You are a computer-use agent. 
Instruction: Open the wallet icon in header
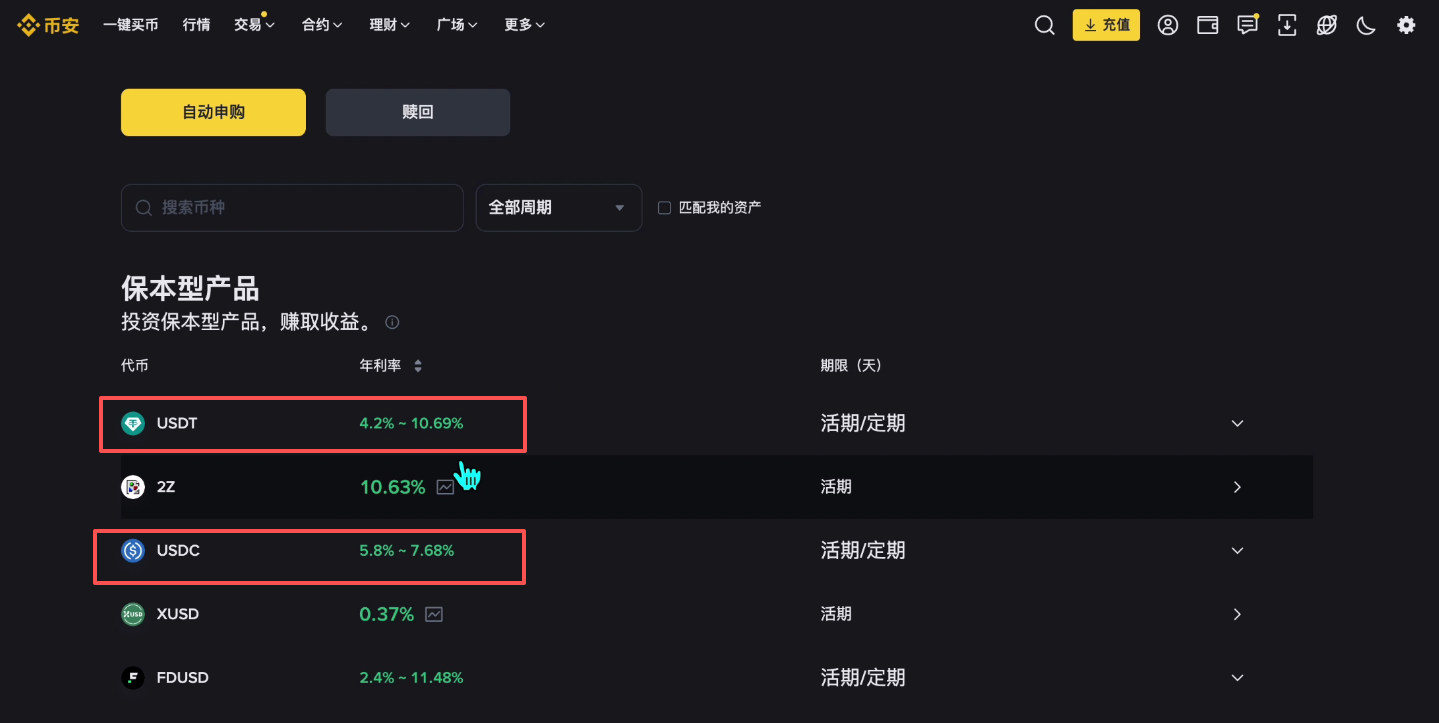pos(1207,25)
